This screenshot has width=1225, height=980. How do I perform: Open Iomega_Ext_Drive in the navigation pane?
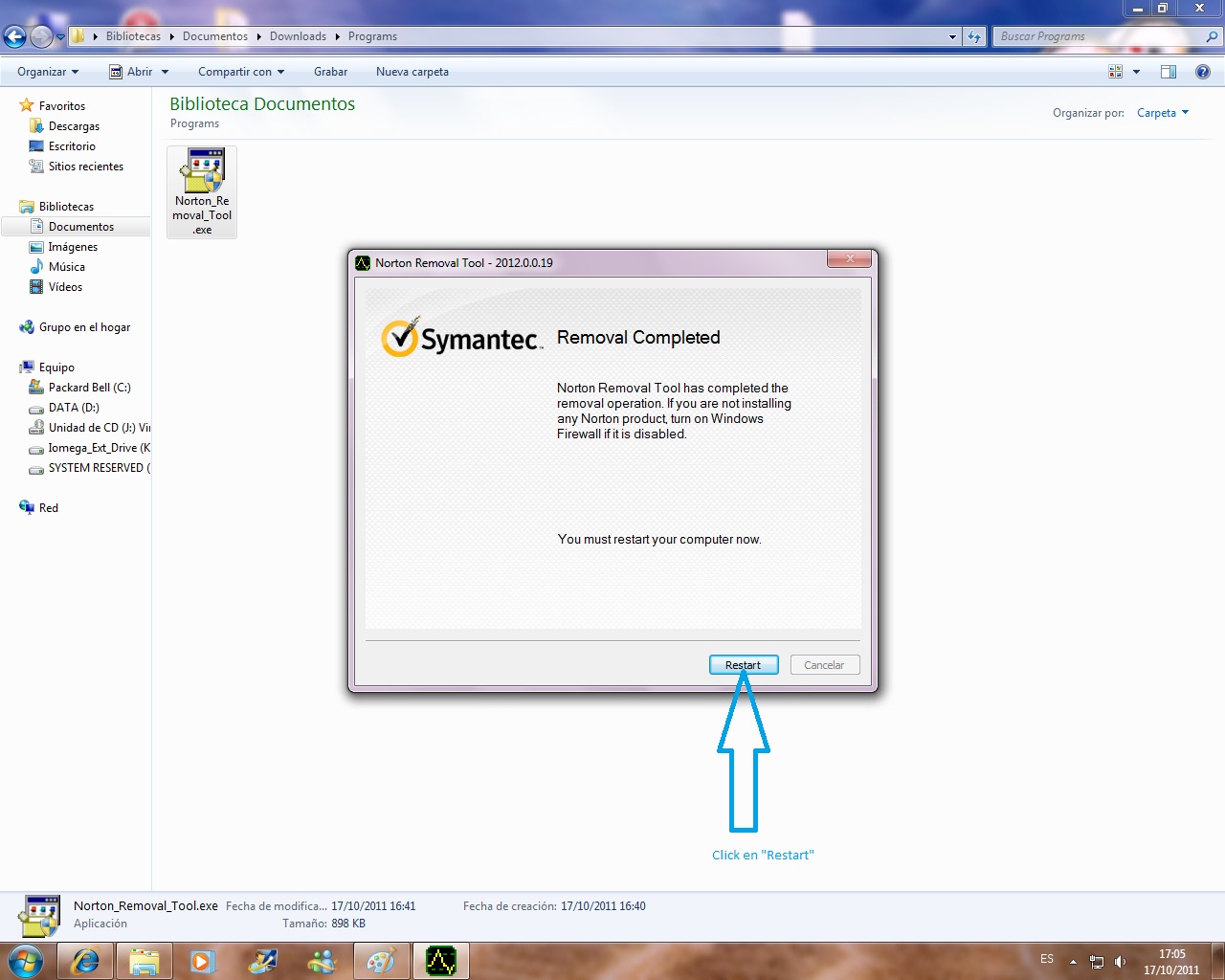click(x=99, y=448)
